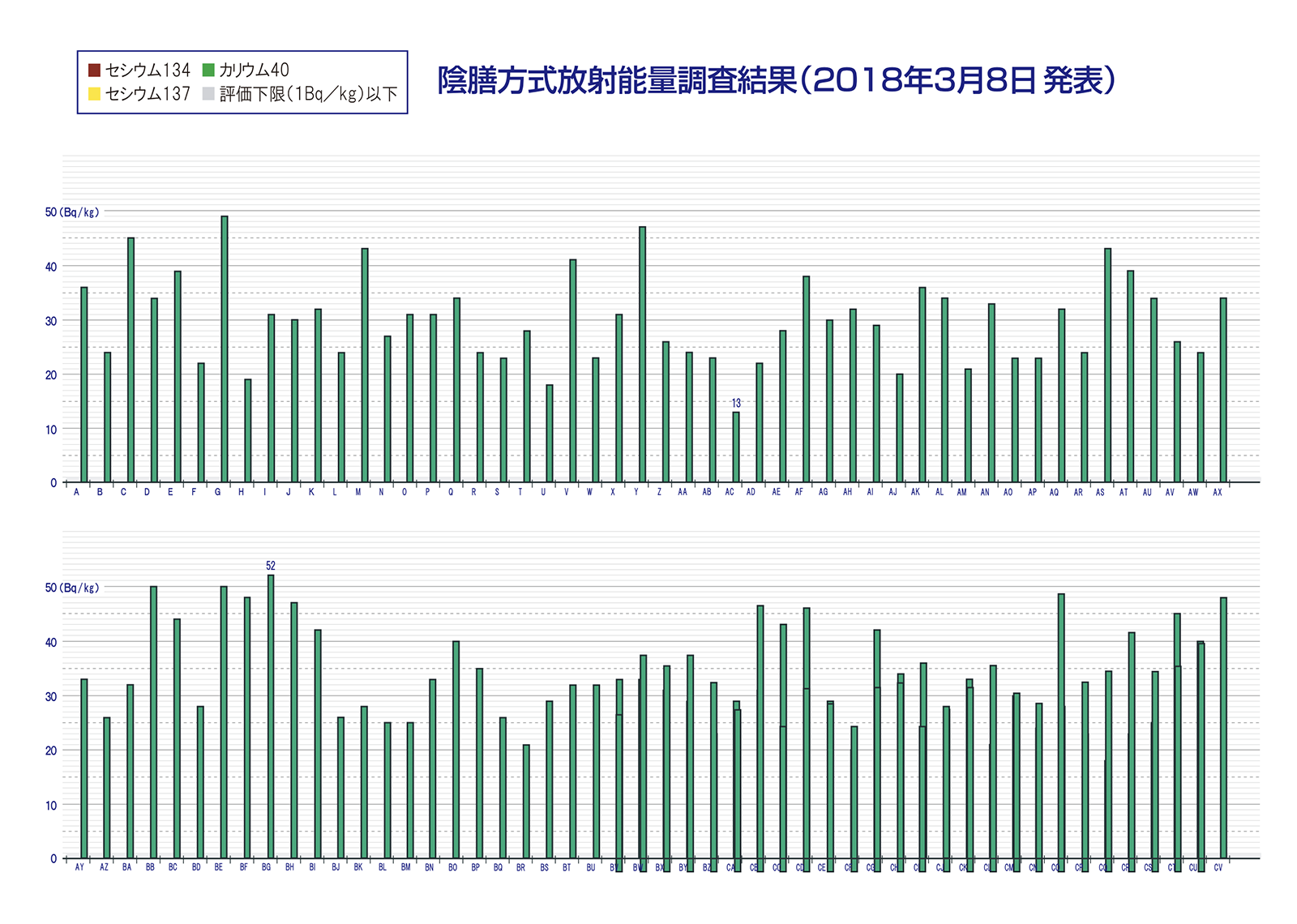Select the green bar for sample AF
1297x924 pixels.
pos(806,379)
